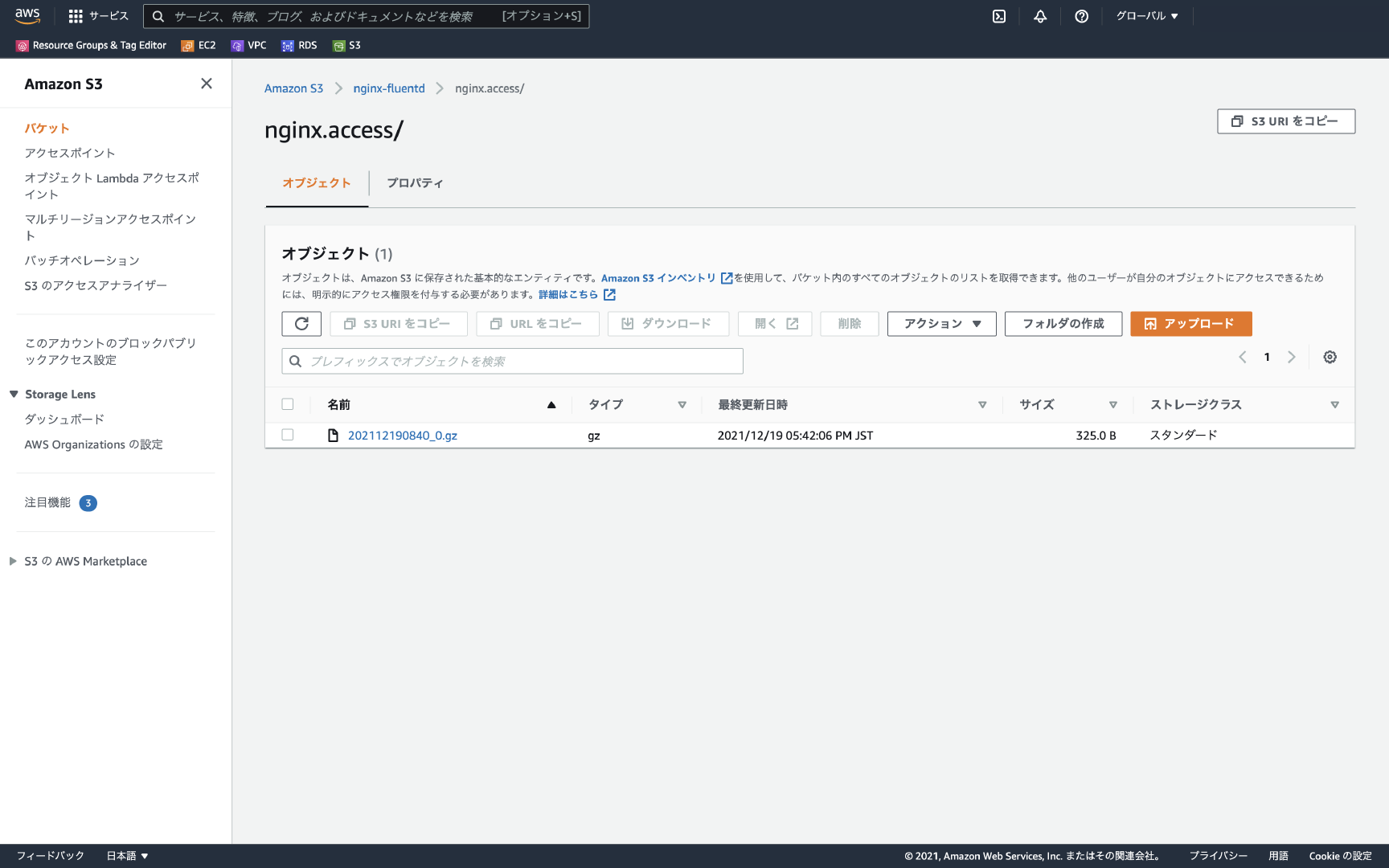Open フィードバック in the footer
The width and height of the screenshot is (1389, 868).
[x=50, y=856]
